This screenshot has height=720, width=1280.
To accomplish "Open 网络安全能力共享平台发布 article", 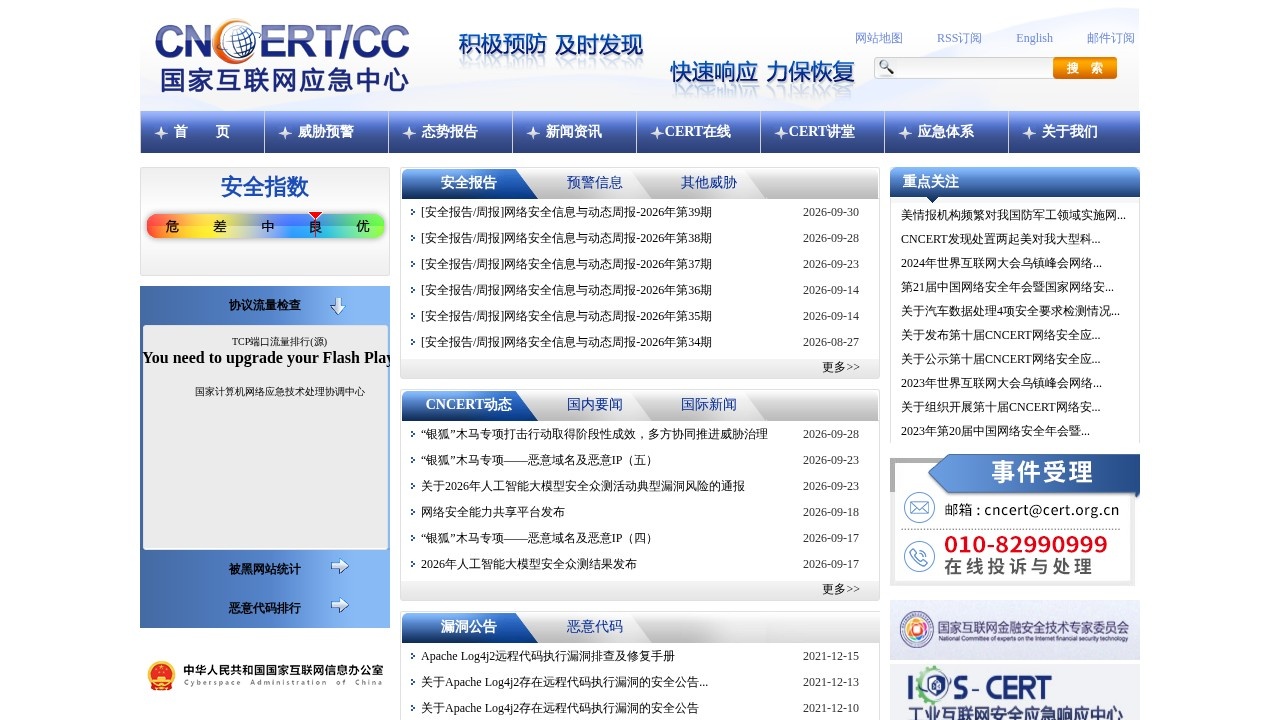I will [493, 512].
